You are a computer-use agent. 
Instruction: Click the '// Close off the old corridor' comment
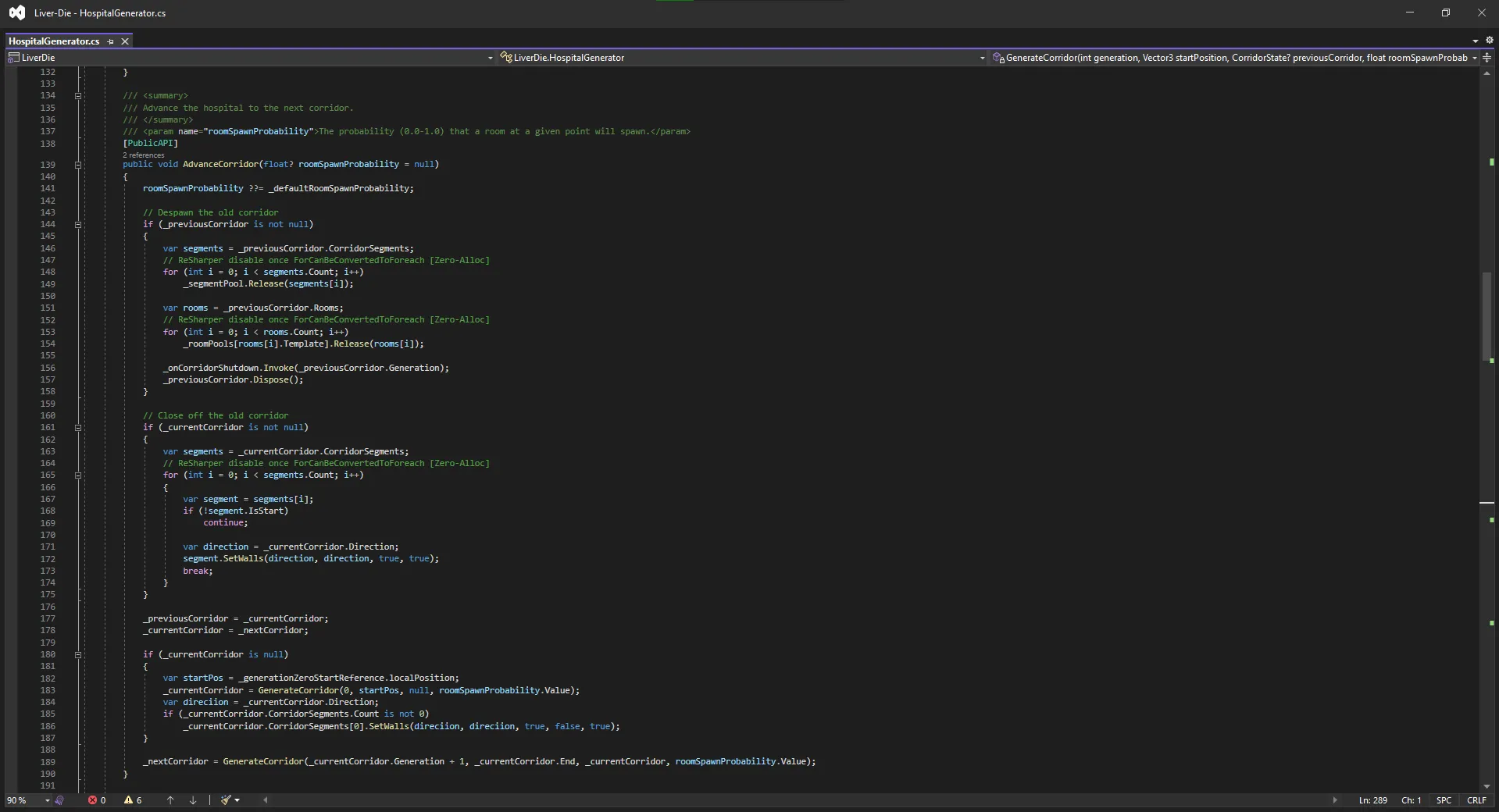216,416
